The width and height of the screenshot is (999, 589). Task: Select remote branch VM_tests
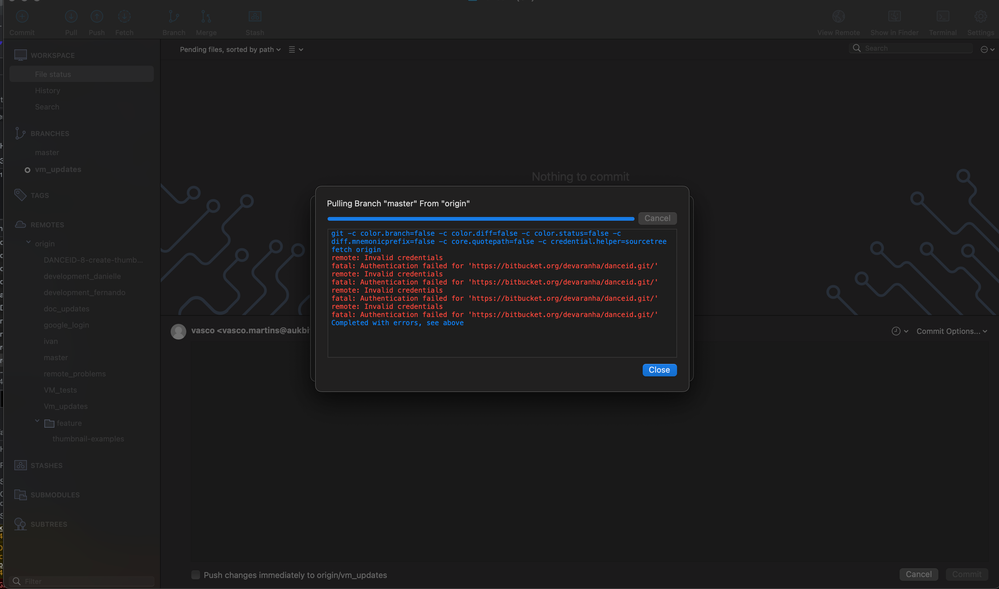click(60, 390)
